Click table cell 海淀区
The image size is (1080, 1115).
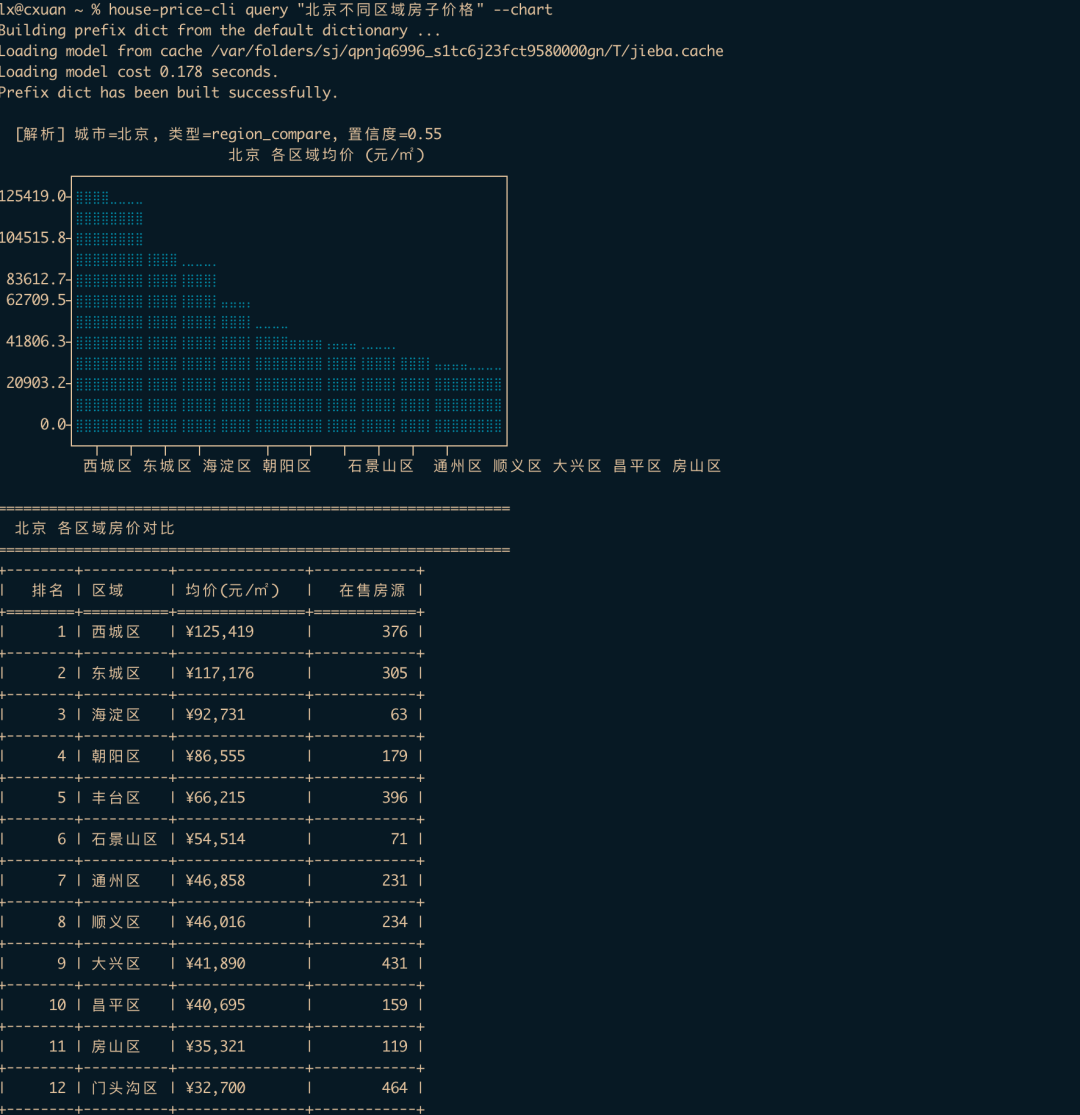[116, 715]
